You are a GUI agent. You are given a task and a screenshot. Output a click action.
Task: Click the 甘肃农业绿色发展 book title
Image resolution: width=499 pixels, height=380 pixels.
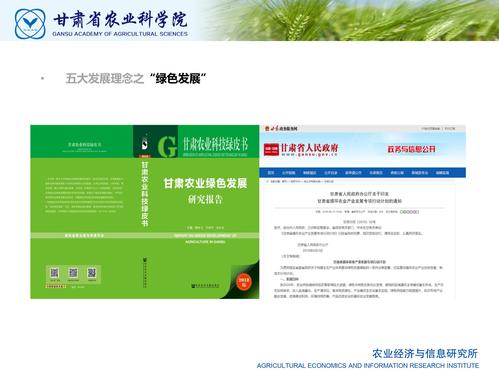[x=205, y=183]
